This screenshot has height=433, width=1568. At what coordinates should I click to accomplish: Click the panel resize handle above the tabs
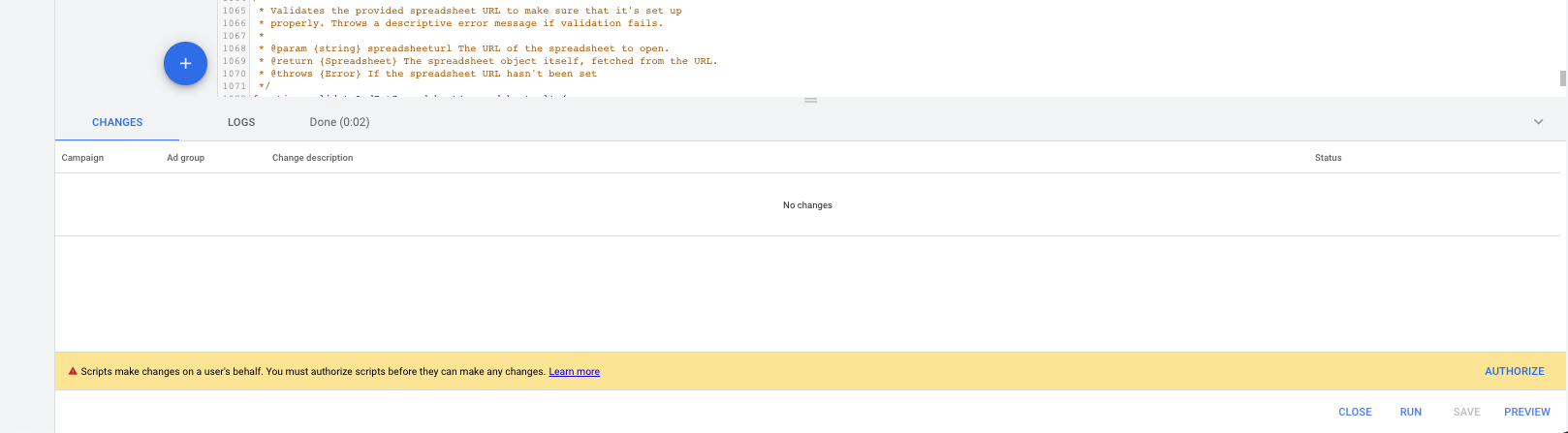[x=810, y=101]
